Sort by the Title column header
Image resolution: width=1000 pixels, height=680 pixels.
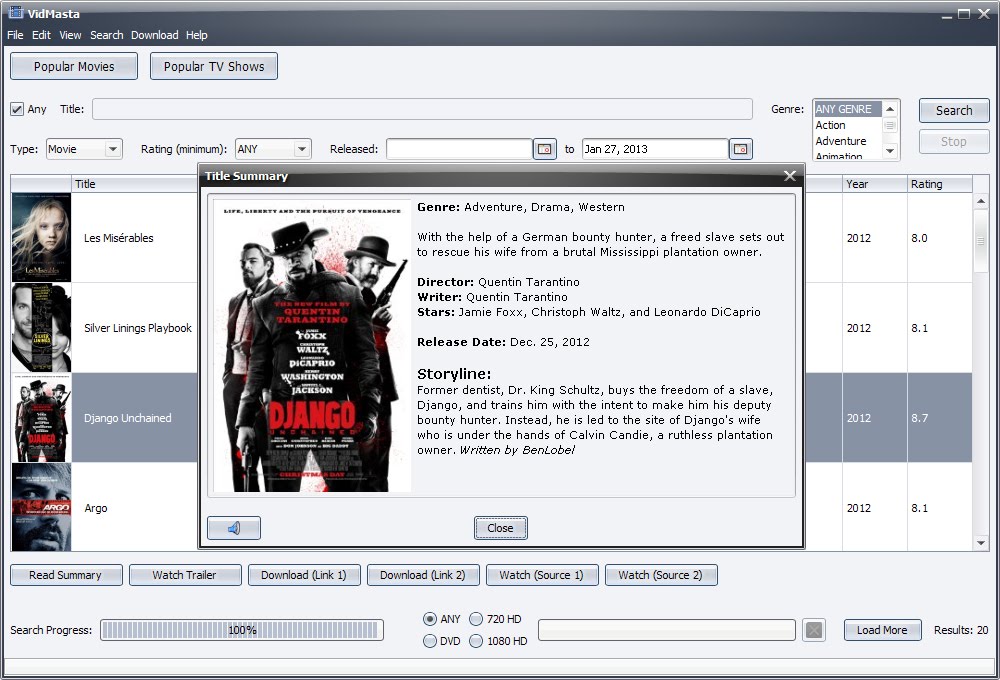[85, 184]
